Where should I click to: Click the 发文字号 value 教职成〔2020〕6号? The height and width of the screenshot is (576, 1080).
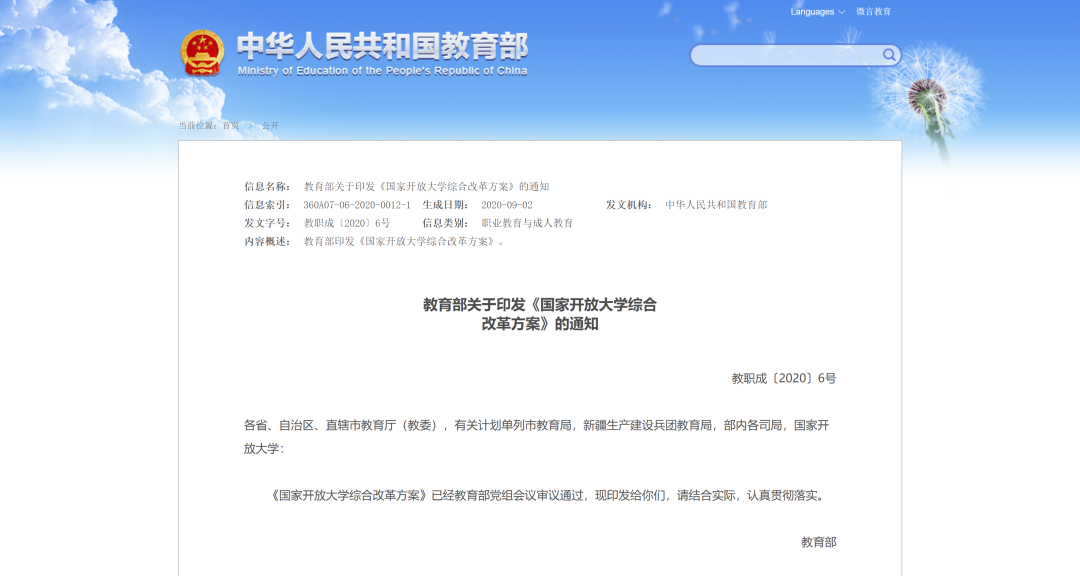click(x=347, y=223)
